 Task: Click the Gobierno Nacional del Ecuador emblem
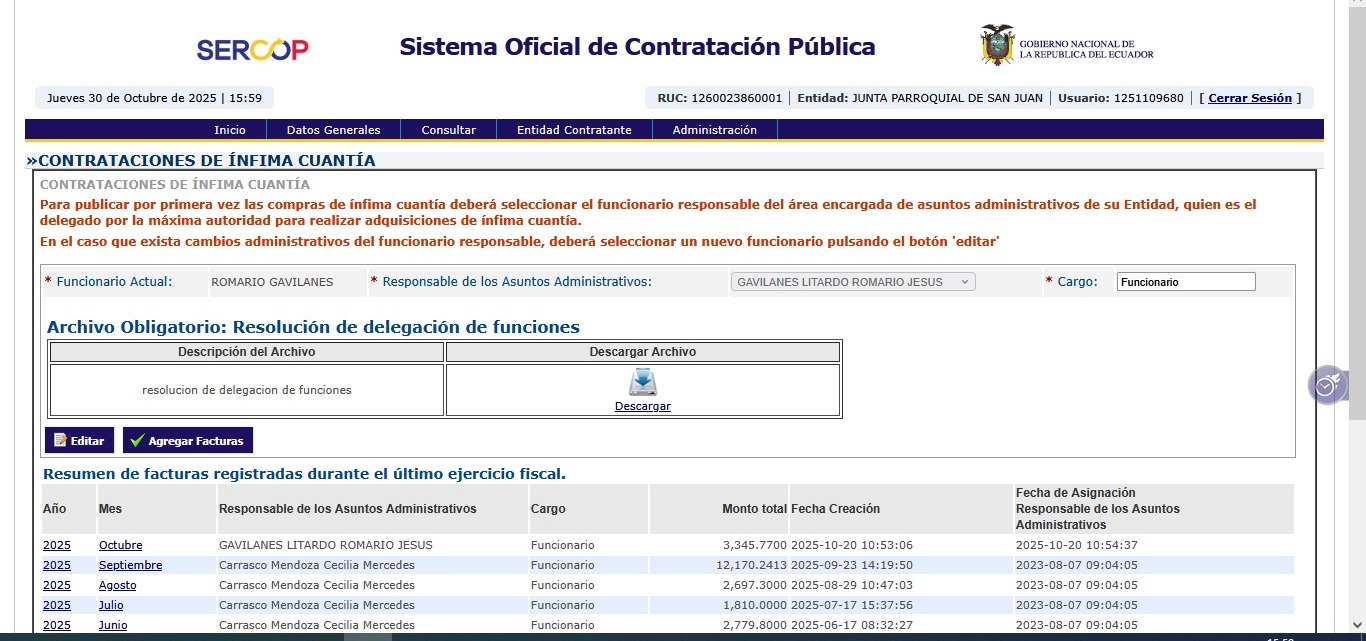[x=997, y=46]
